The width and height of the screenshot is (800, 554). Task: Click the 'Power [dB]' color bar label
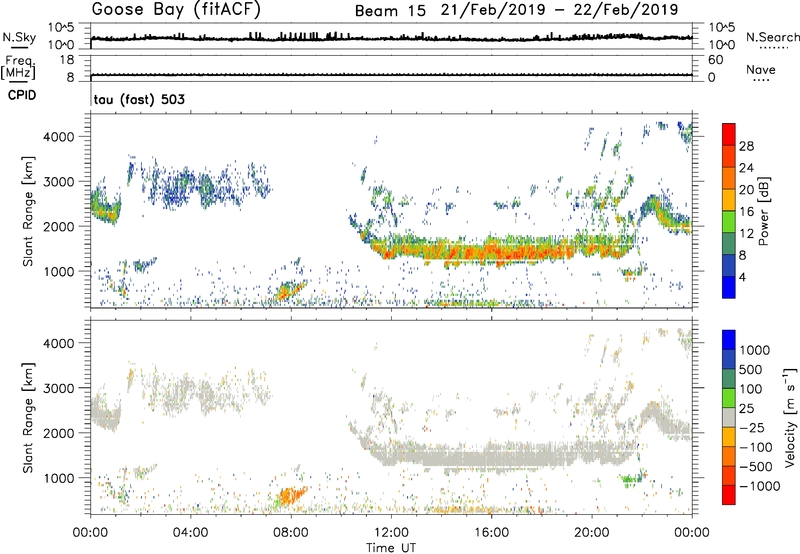pyautogui.click(x=763, y=211)
